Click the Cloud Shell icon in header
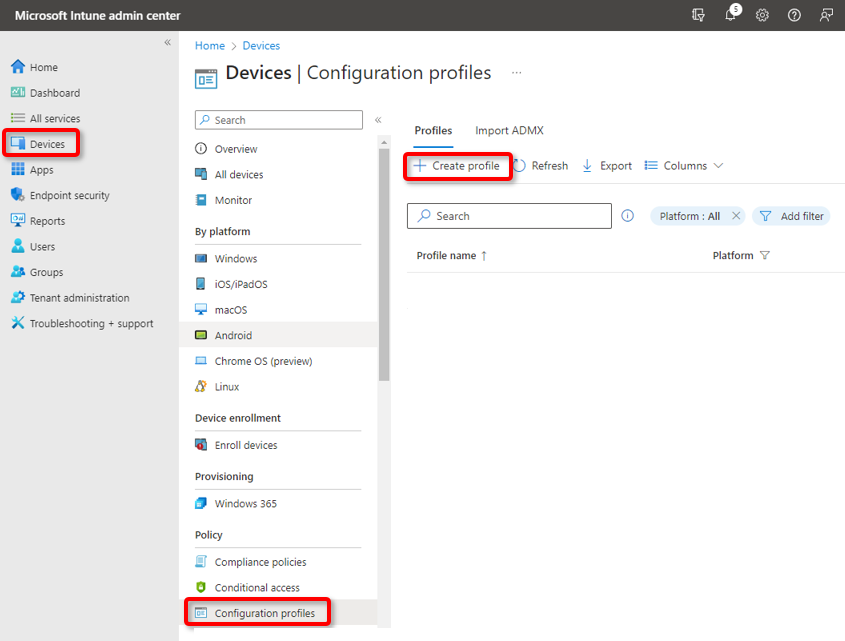Viewport: 845px width, 641px height. (x=698, y=15)
